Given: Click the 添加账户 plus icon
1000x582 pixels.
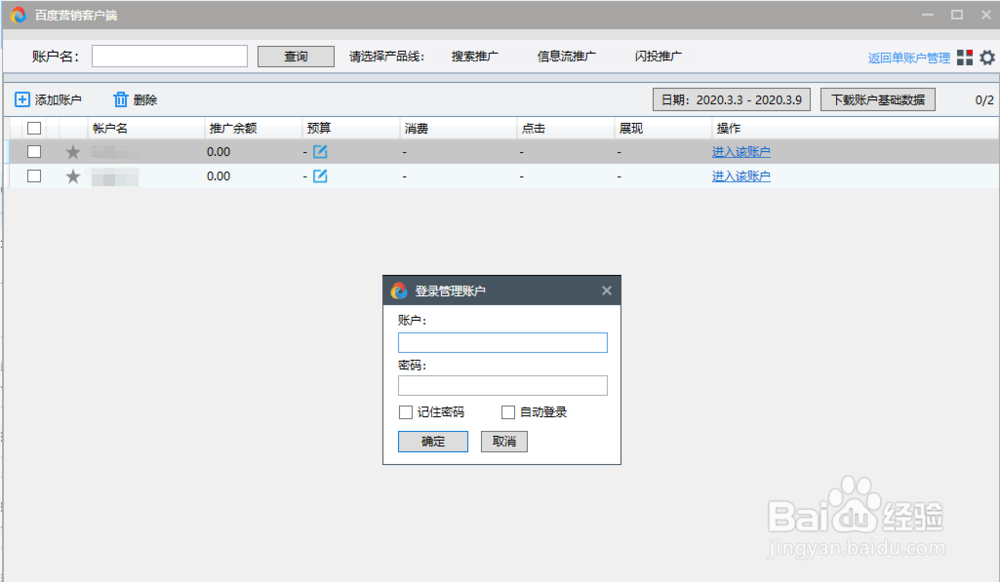Looking at the screenshot, I should pos(22,99).
